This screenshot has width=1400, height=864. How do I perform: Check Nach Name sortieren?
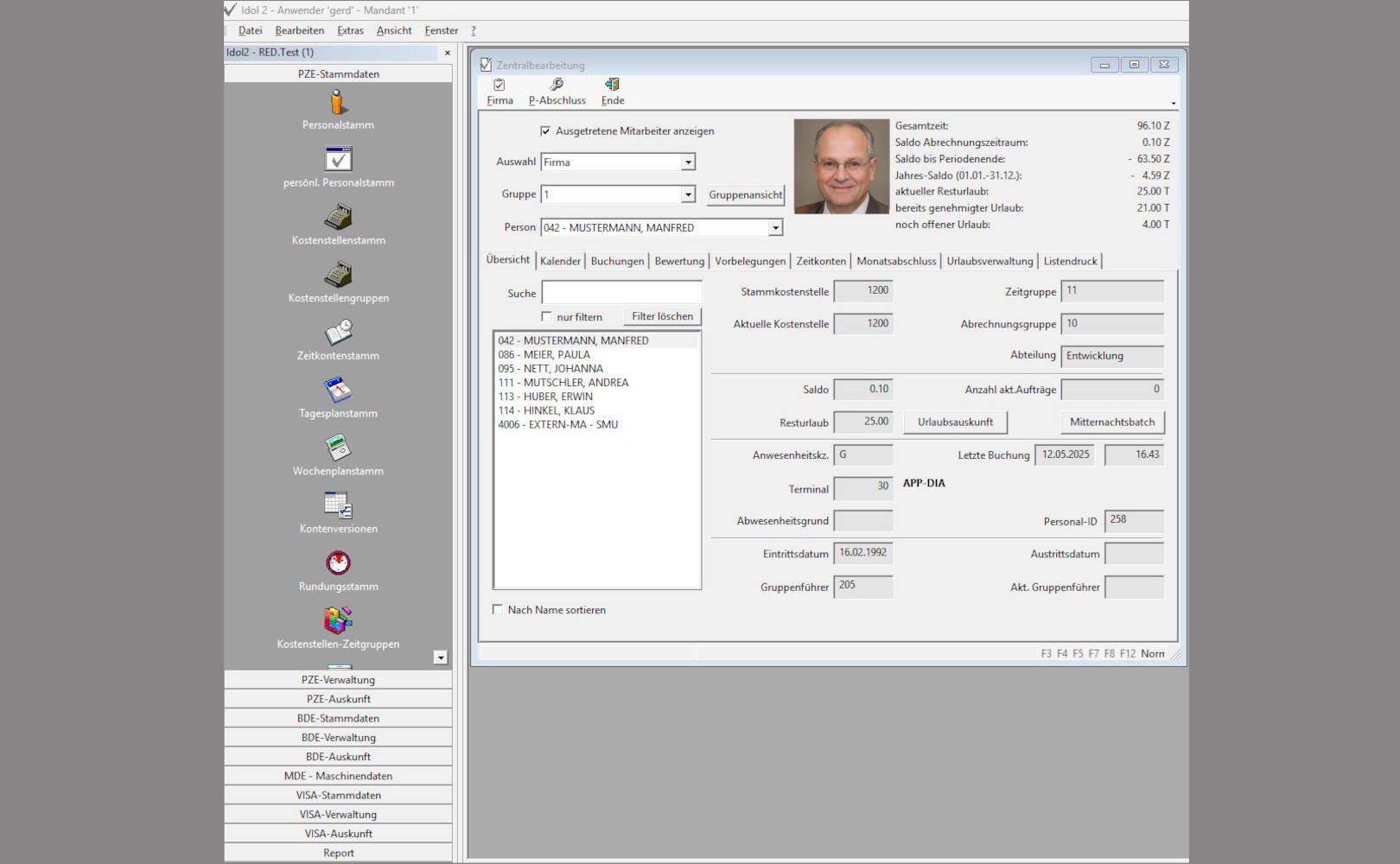pos(498,610)
